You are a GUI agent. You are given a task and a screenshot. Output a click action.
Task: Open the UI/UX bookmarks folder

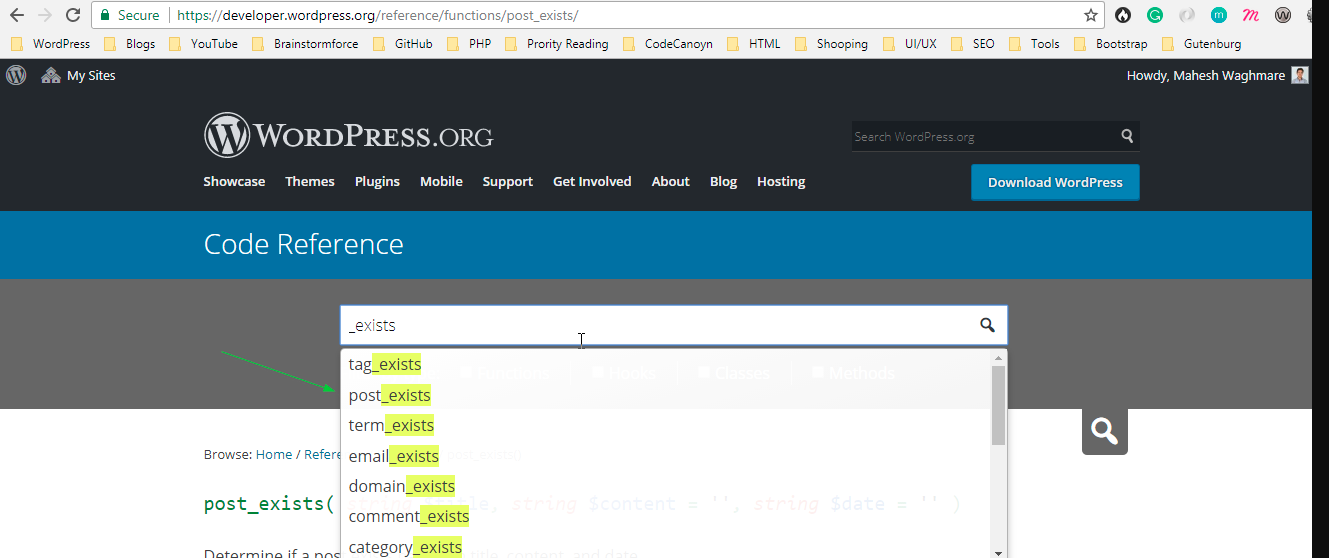click(x=909, y=44)
